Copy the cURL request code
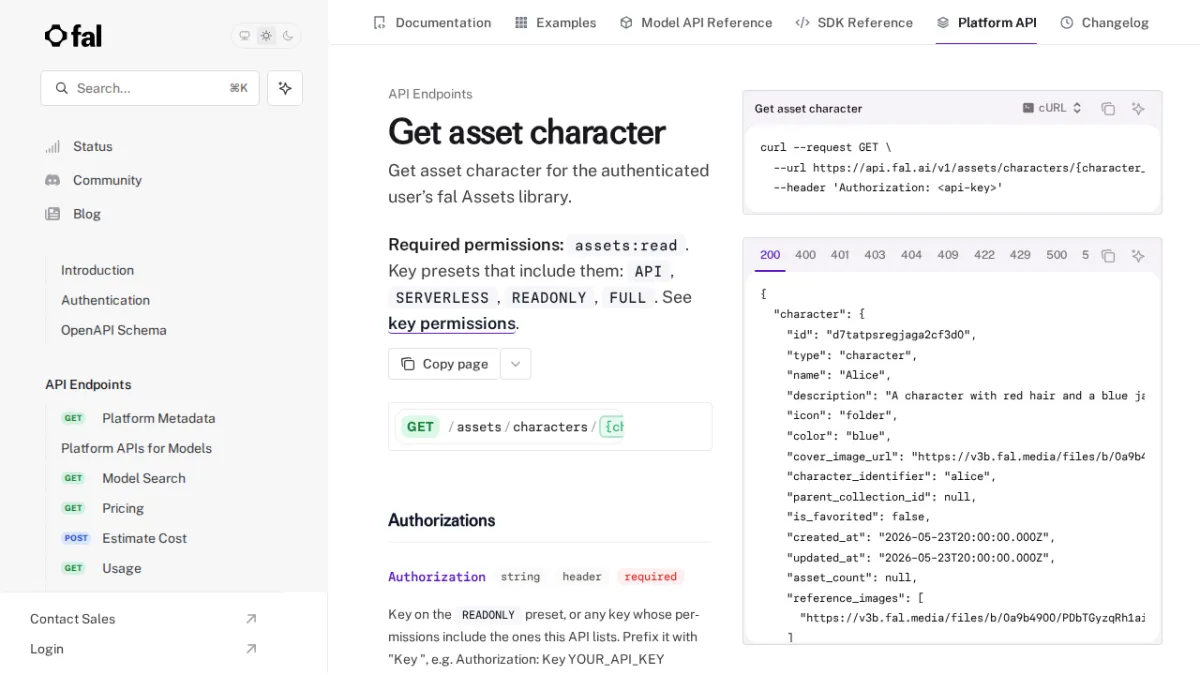 click(x=1108, y=108)
